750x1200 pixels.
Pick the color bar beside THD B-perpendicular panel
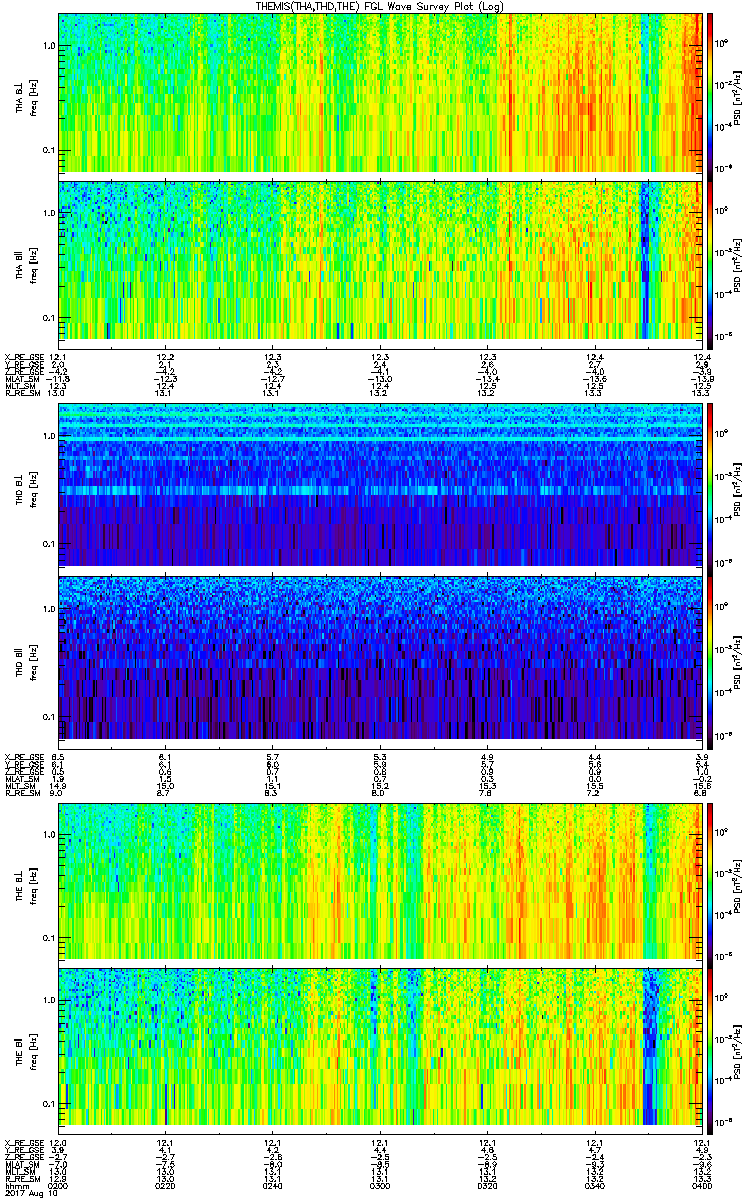(711, 483)
